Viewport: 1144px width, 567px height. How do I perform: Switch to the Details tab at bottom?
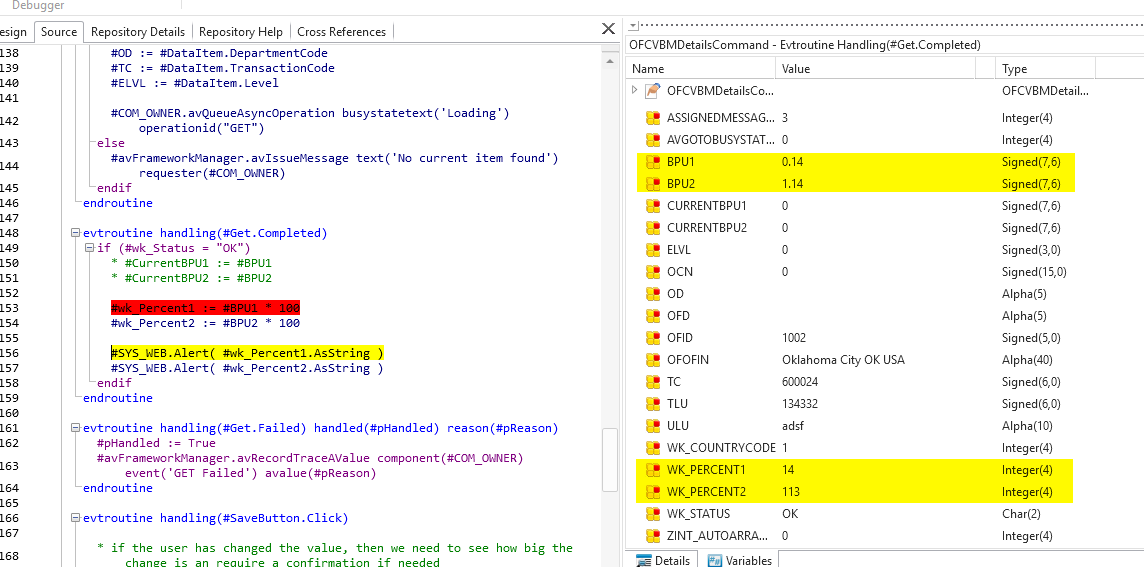coord(663,560)
